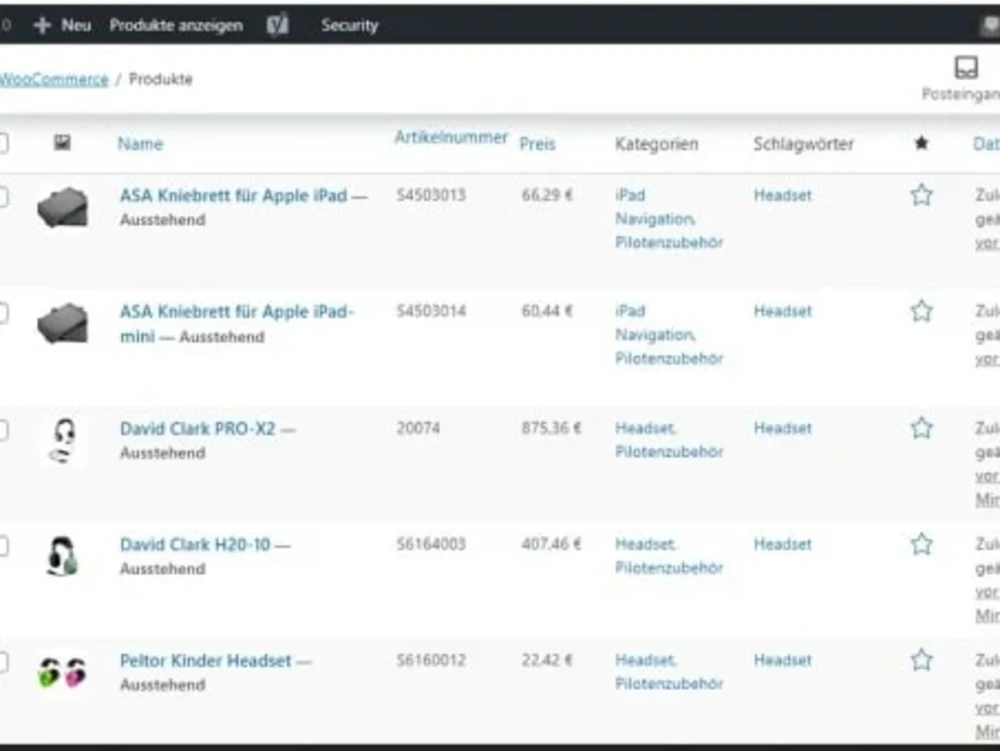Screen dimensions: 1000x751
Task: Click article number 56160012
Action: [431, 660]
